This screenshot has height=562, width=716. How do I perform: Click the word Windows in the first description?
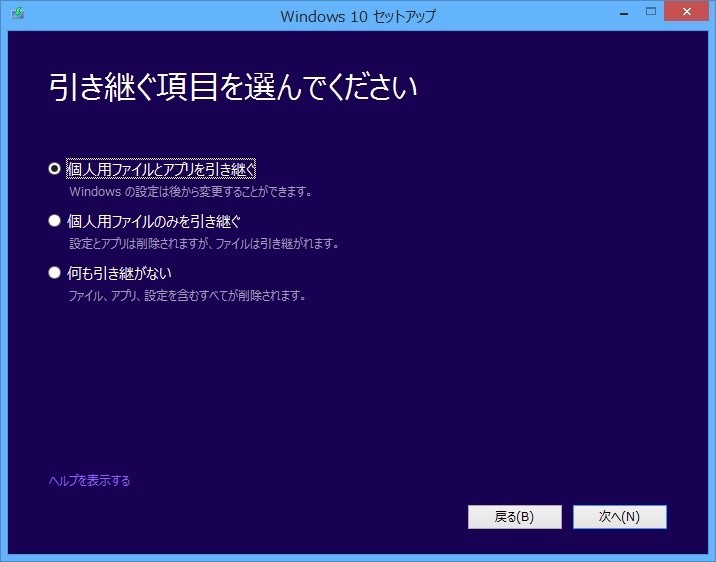pyautogui.click(x=95, y=192)
